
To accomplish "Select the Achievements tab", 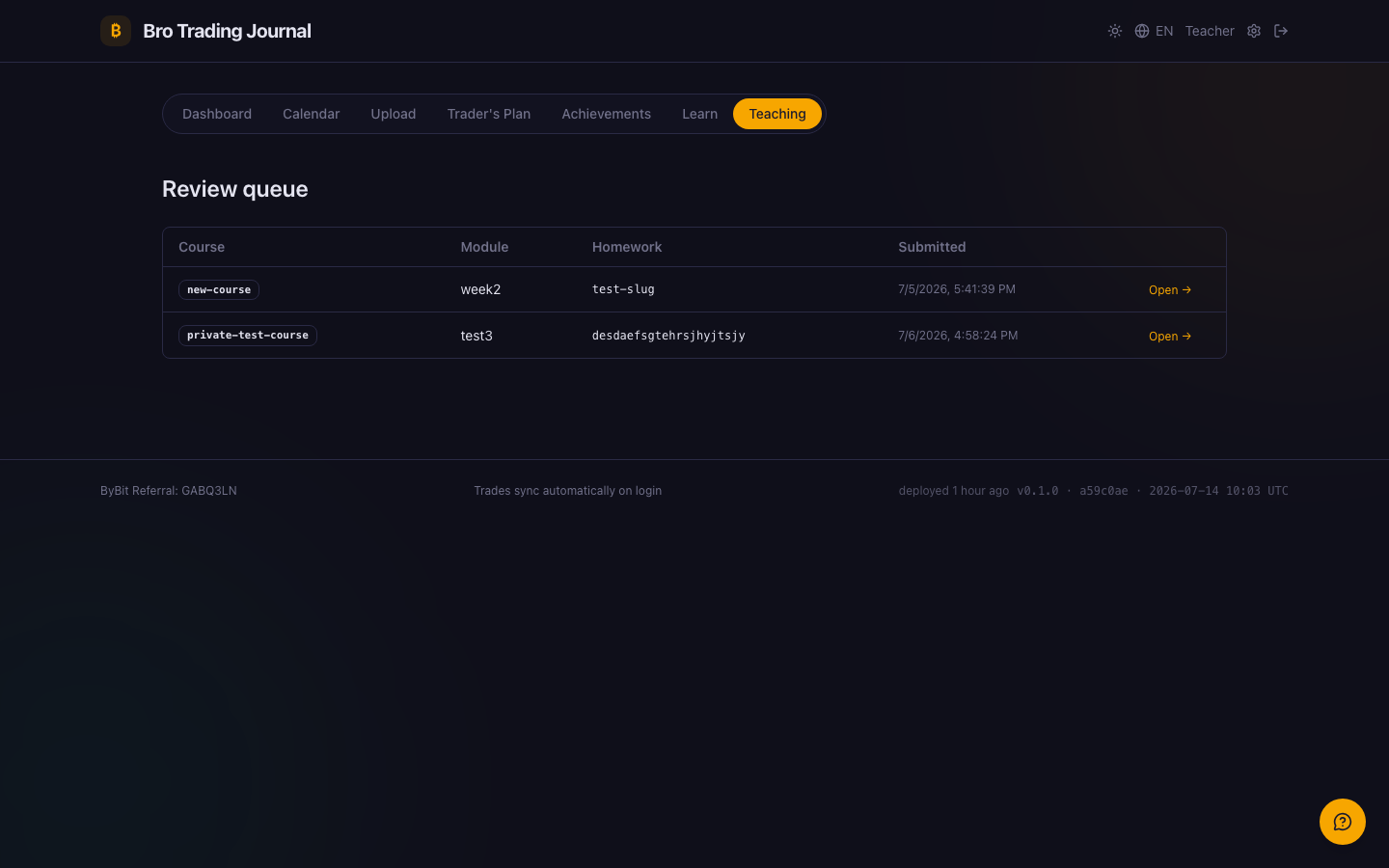I will (x=607, y=114).
